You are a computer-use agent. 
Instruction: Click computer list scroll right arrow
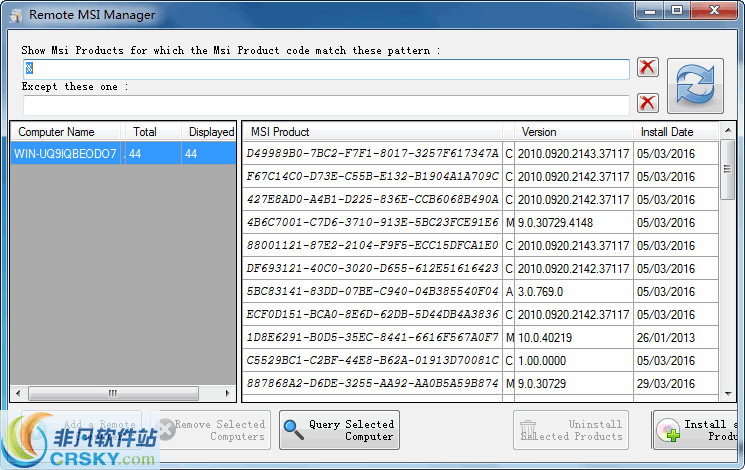point(228,393)
